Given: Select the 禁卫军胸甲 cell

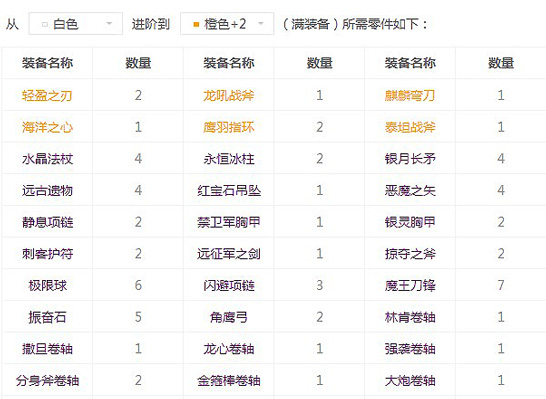Looking at the screenshot, I should pos(229,222).
